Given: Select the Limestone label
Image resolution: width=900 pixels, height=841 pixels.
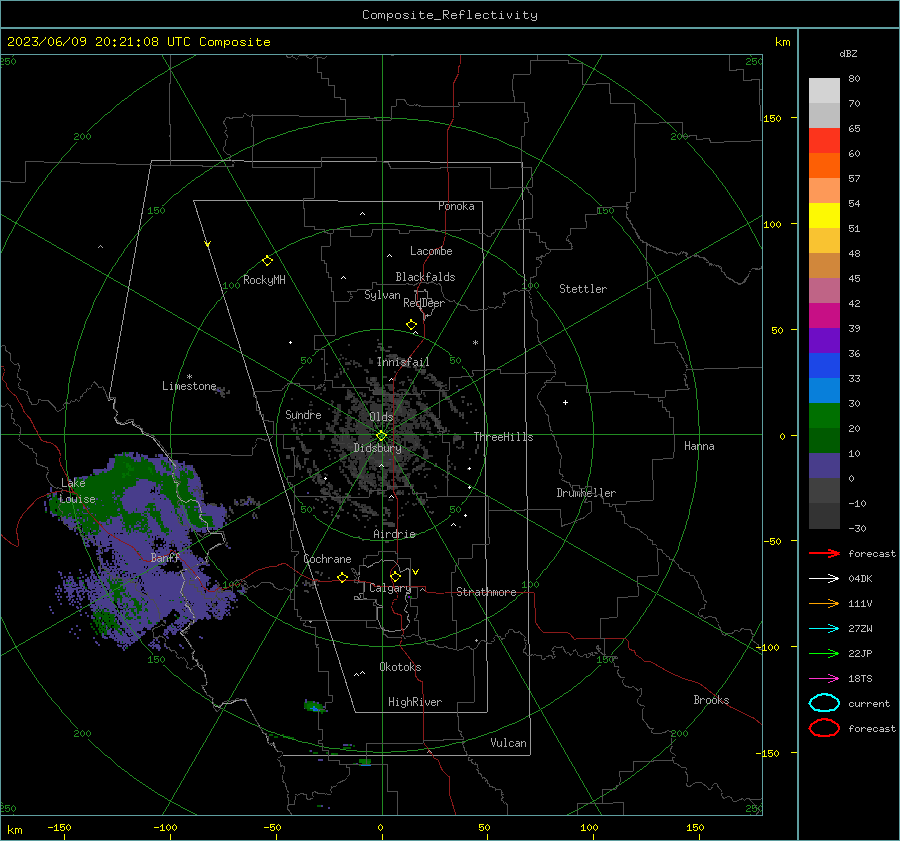Looking at the screenshot, I should click(x=189, y=386).
